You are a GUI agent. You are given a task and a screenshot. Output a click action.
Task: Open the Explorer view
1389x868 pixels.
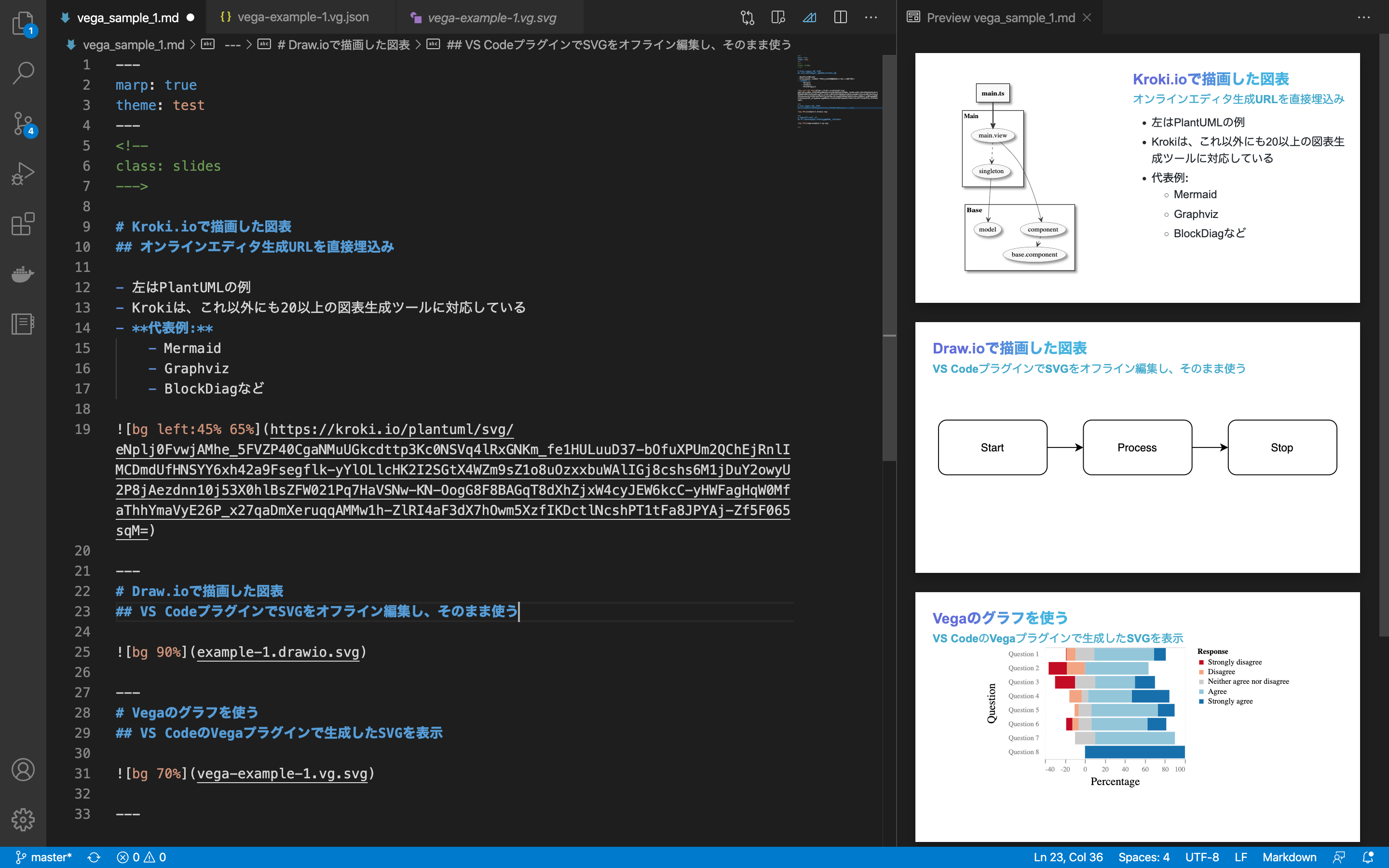click(23, 23)
